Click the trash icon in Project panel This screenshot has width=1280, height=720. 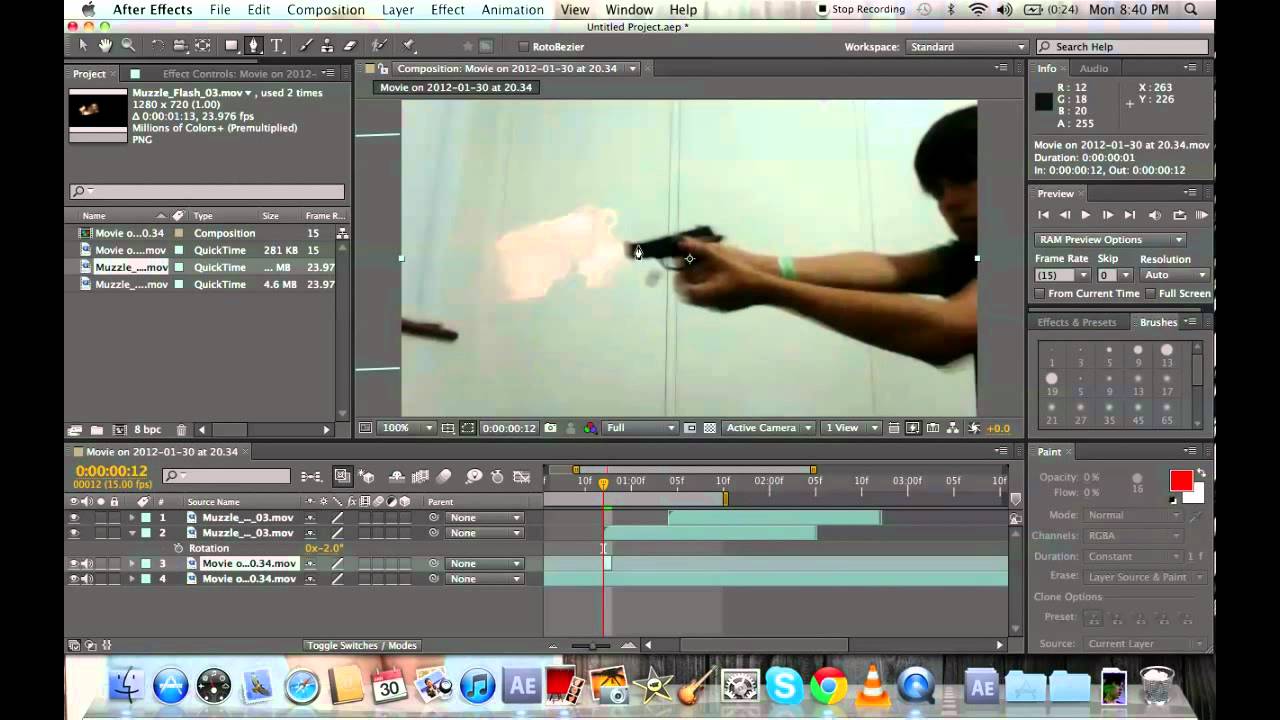pos(181,430)
